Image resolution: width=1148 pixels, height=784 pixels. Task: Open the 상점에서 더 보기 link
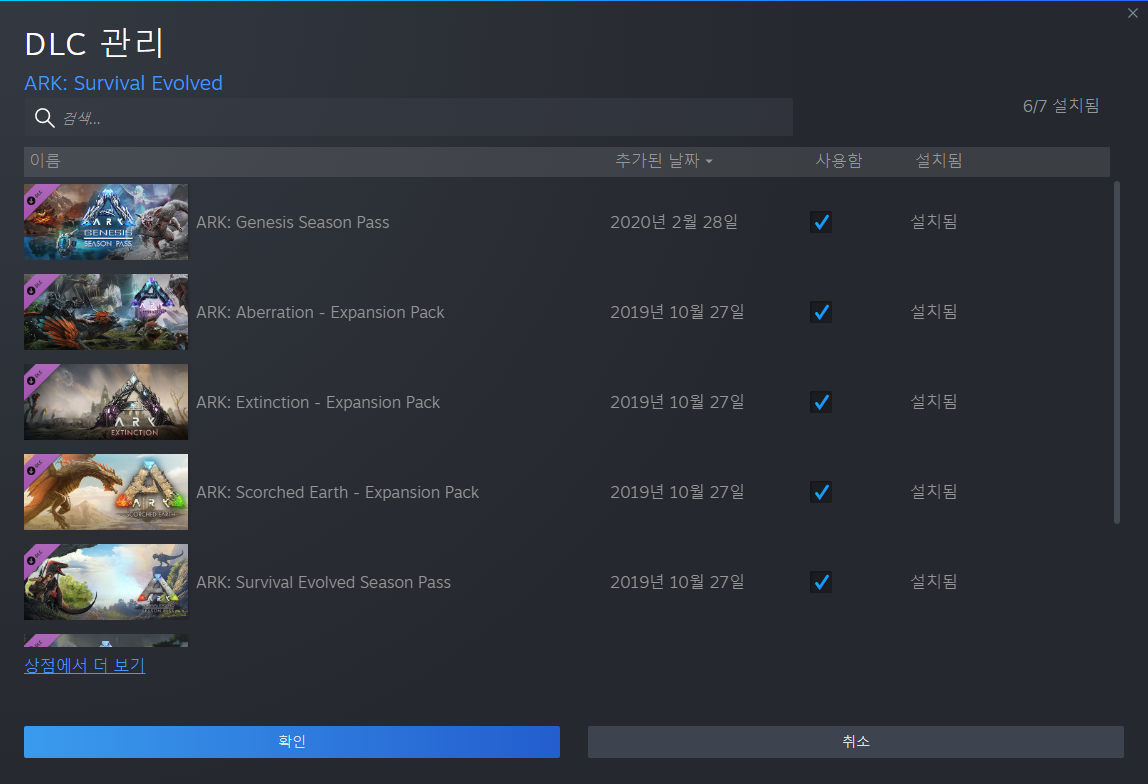(x=85, y=665)
